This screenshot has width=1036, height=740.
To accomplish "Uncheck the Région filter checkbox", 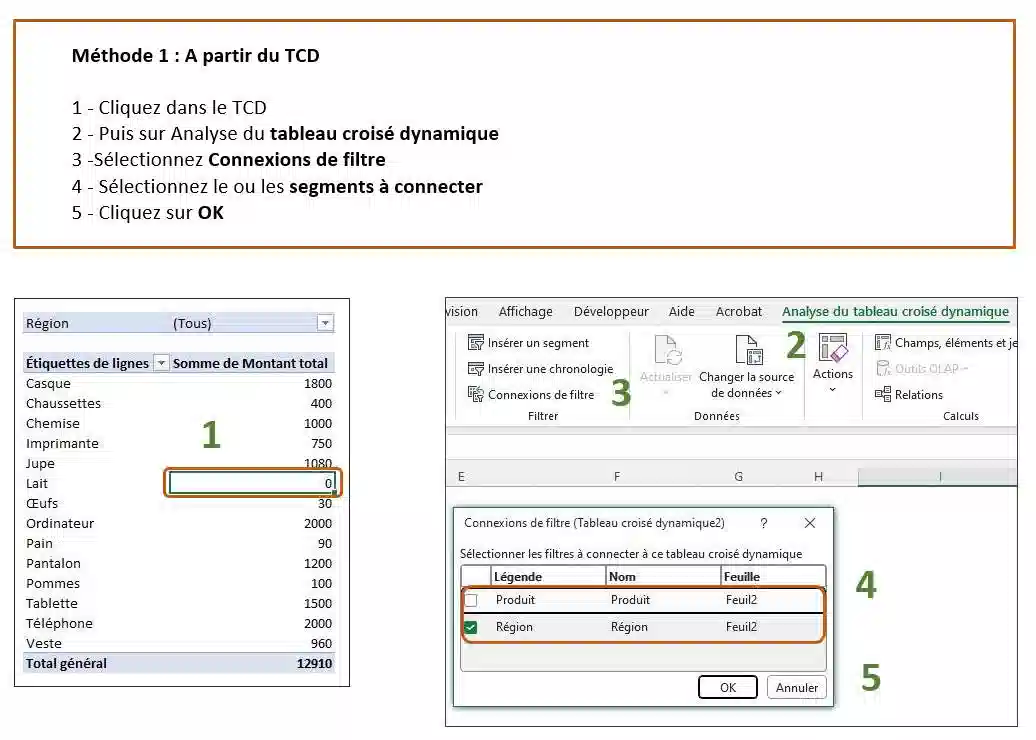I will pyautogui.click(x=471, y=627).
